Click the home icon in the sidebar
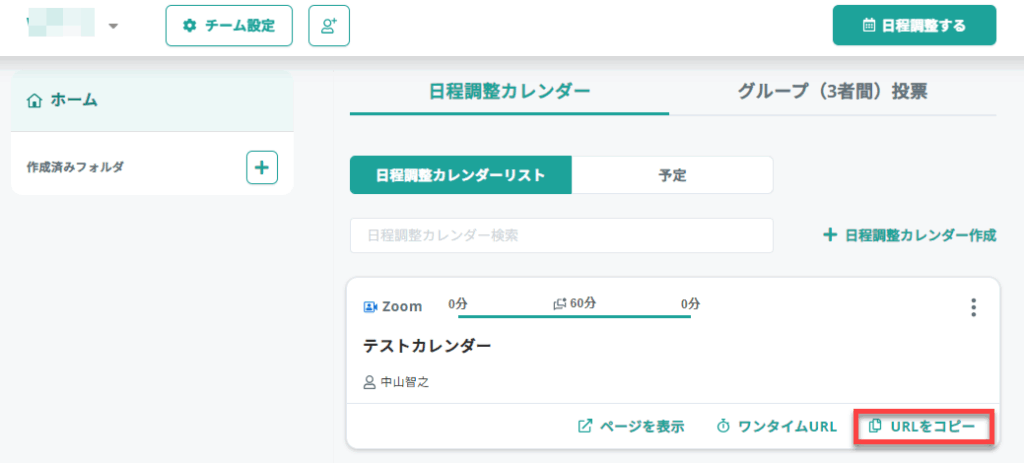This screenshot has height=463, width=1024. click(35, 100)
